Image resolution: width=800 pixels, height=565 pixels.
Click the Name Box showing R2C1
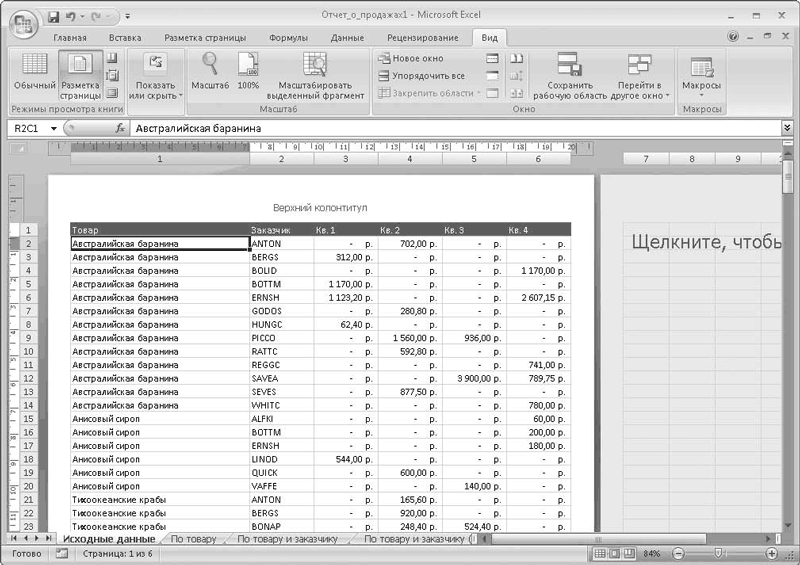28,128
